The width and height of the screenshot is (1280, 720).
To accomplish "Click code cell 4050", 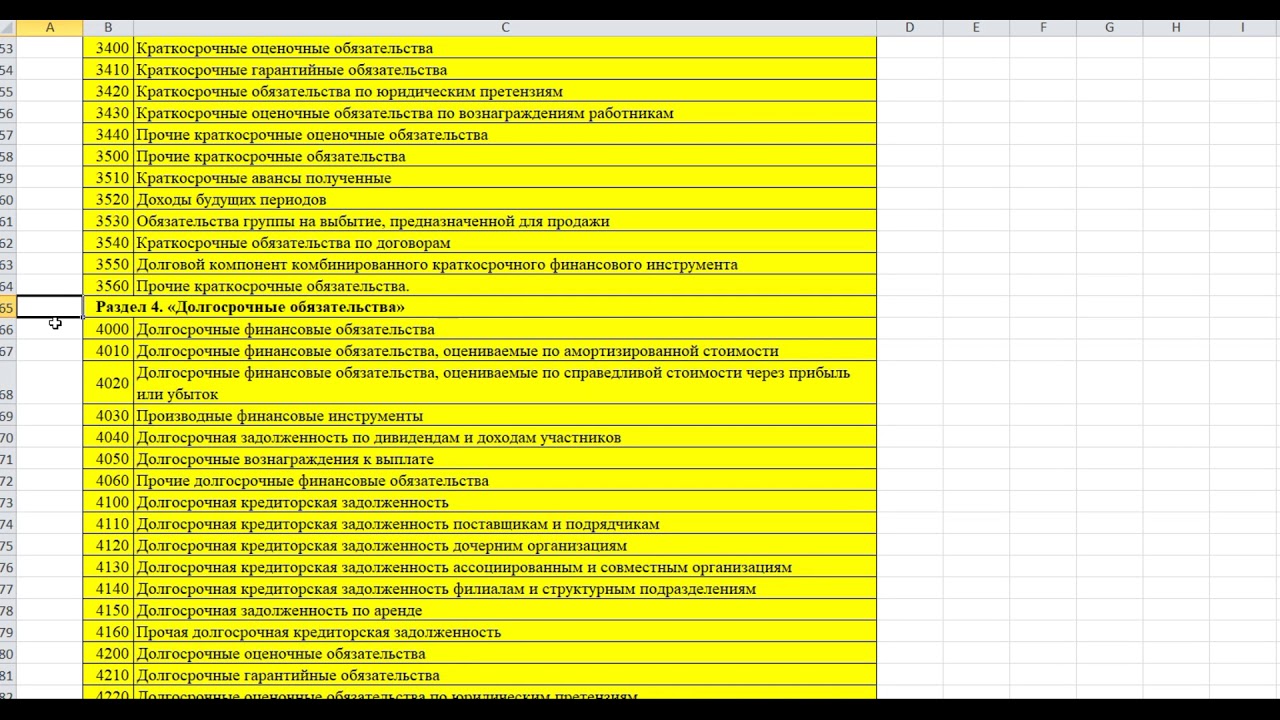I will (108, 459).
